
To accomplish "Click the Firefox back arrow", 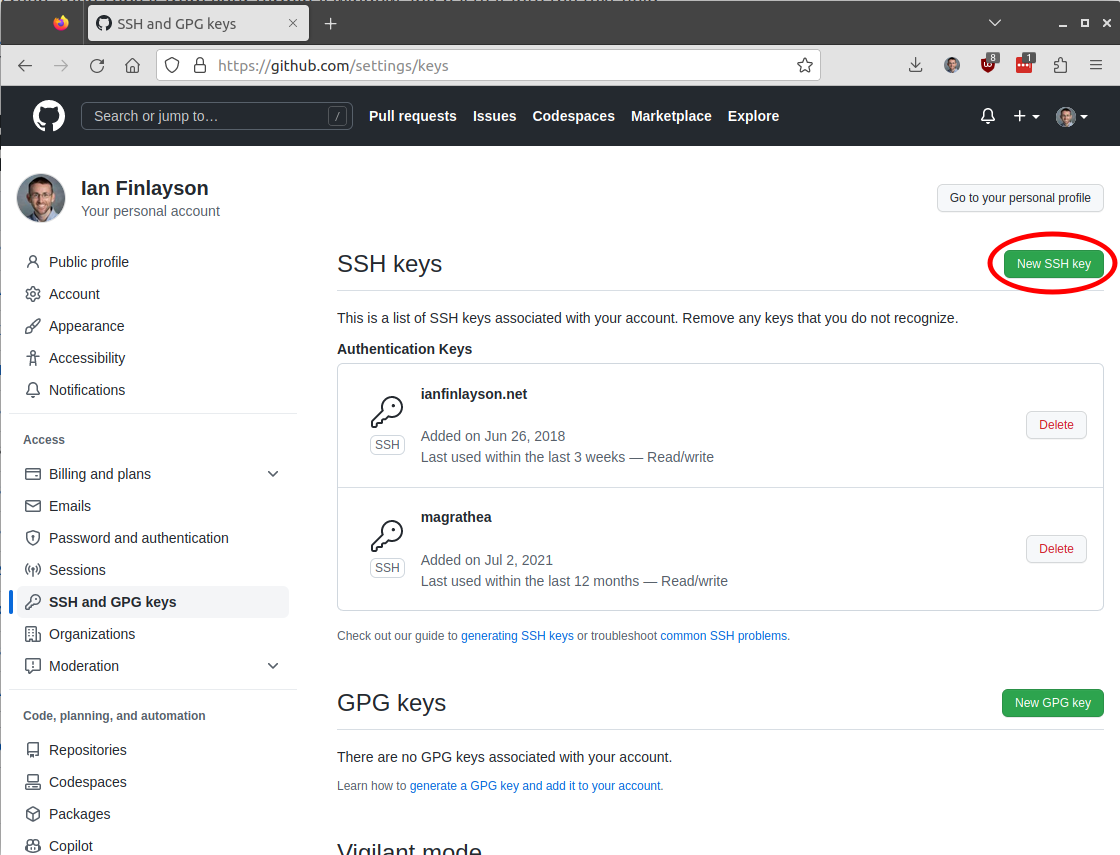I will pos(25,66).
